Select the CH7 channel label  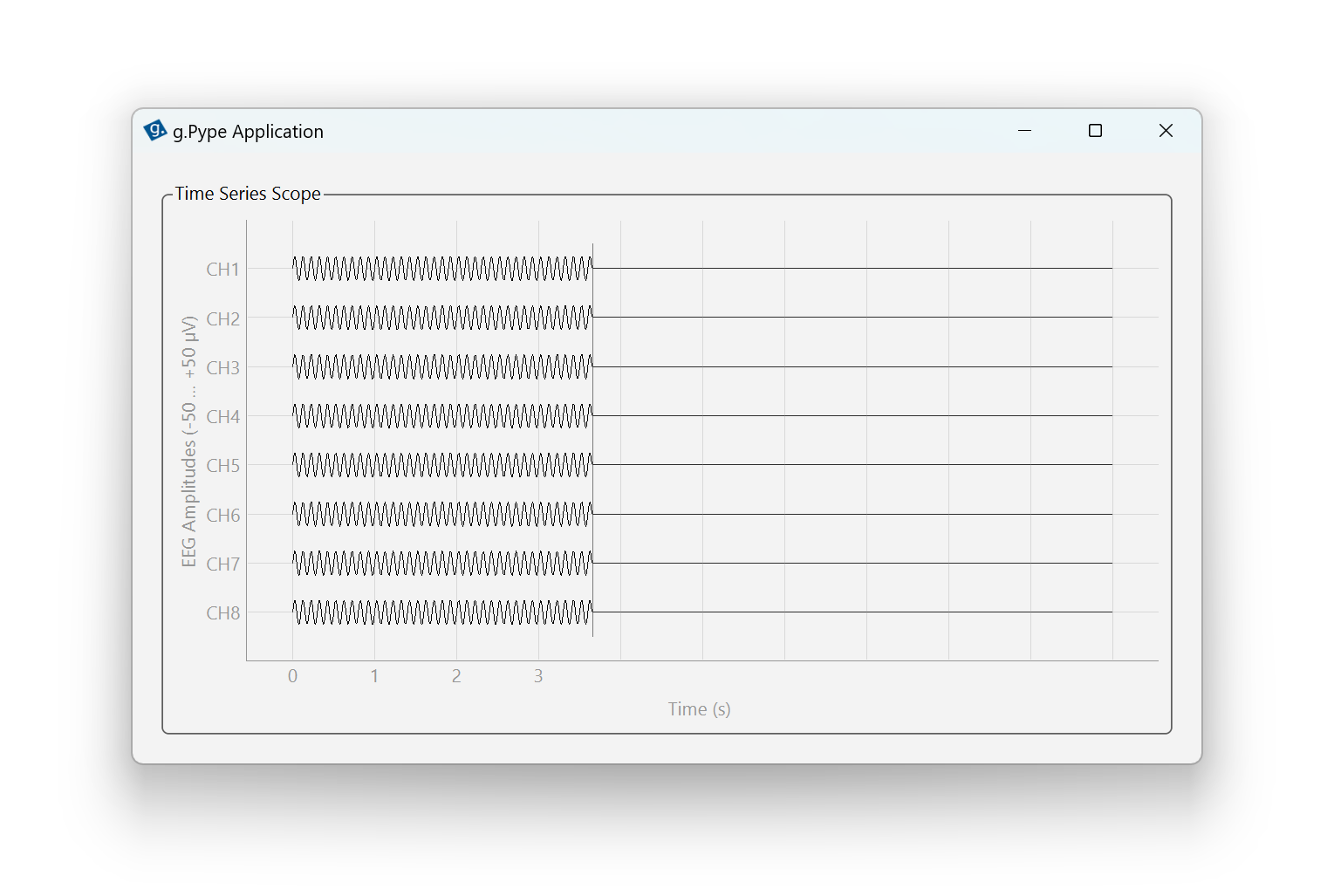tap(222, 564)
